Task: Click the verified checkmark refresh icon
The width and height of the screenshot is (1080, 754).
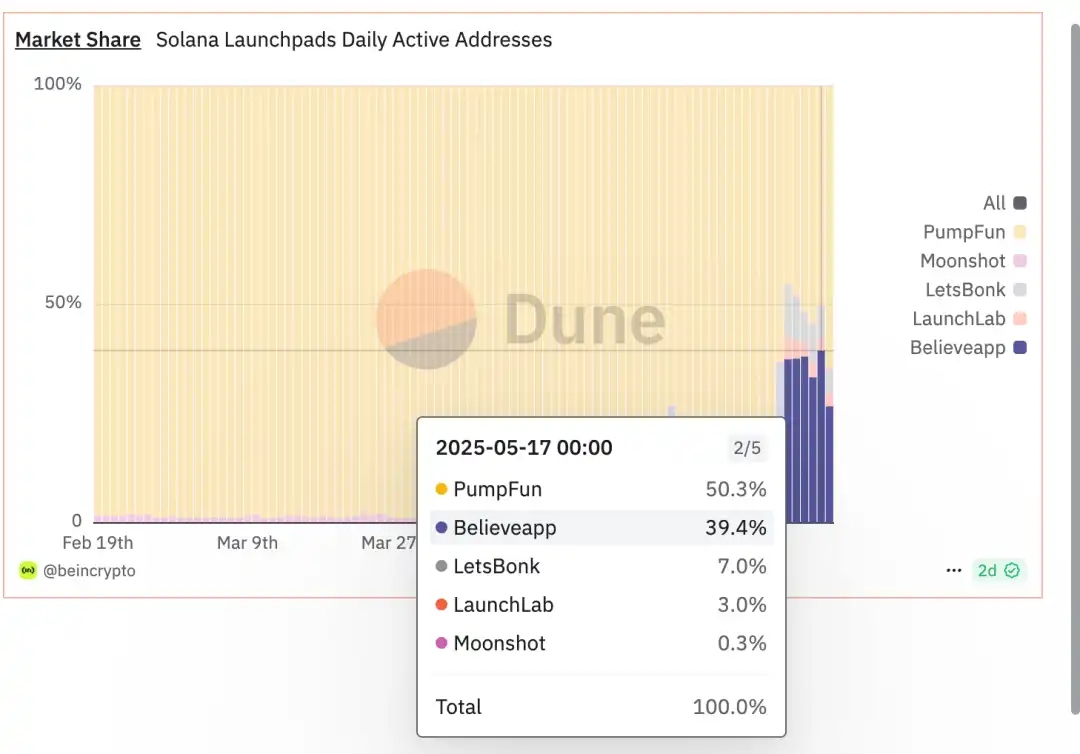Action: pos(1012,570)
